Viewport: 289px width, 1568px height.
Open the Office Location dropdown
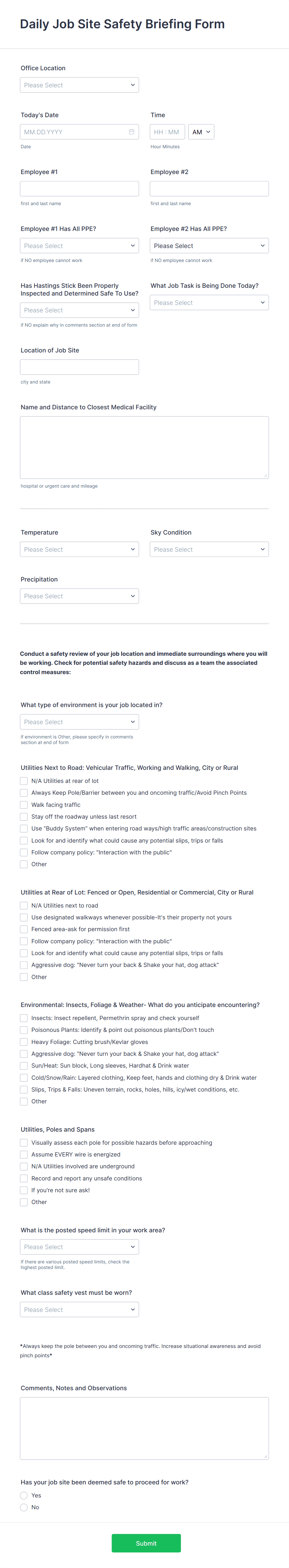coord(79,85)
